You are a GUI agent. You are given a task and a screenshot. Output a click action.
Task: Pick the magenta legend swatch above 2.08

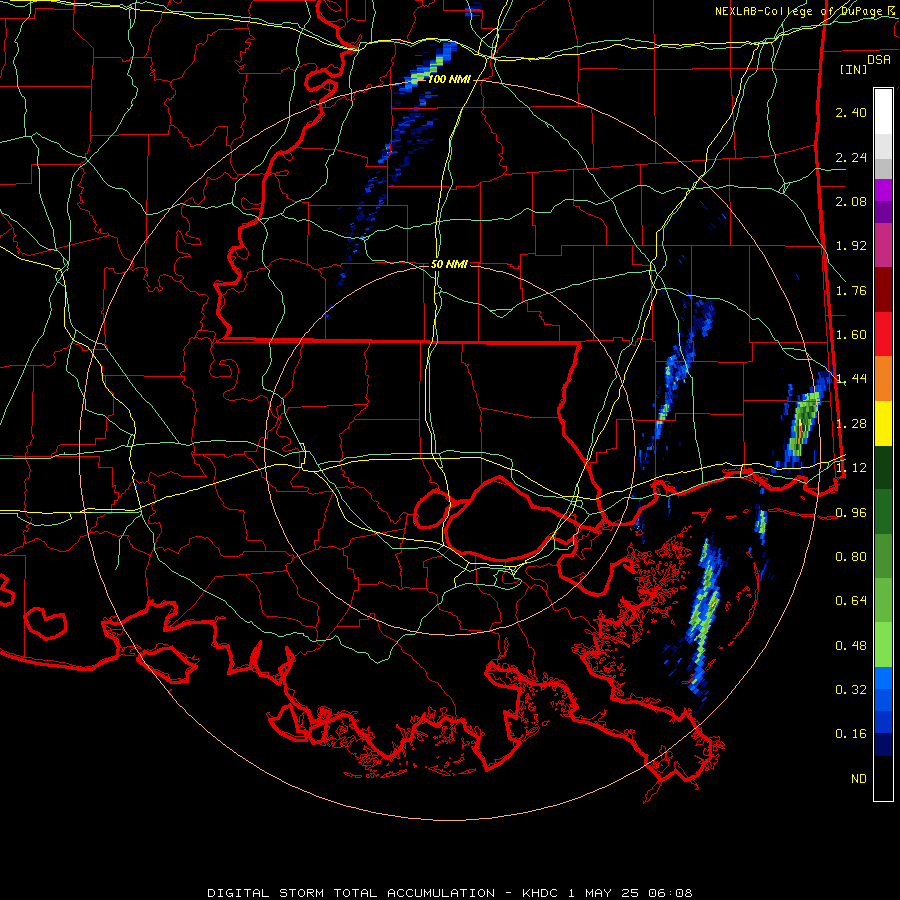883,190
